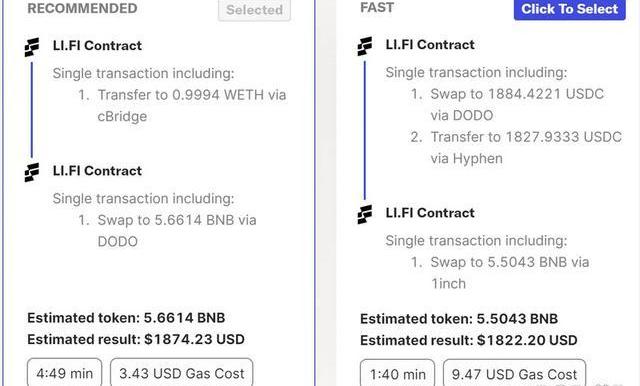This screenshot has width=640, height=386.
Task: Click the 1:40 min duration badge
Action: pyautogui.click(x=398, y=373)
